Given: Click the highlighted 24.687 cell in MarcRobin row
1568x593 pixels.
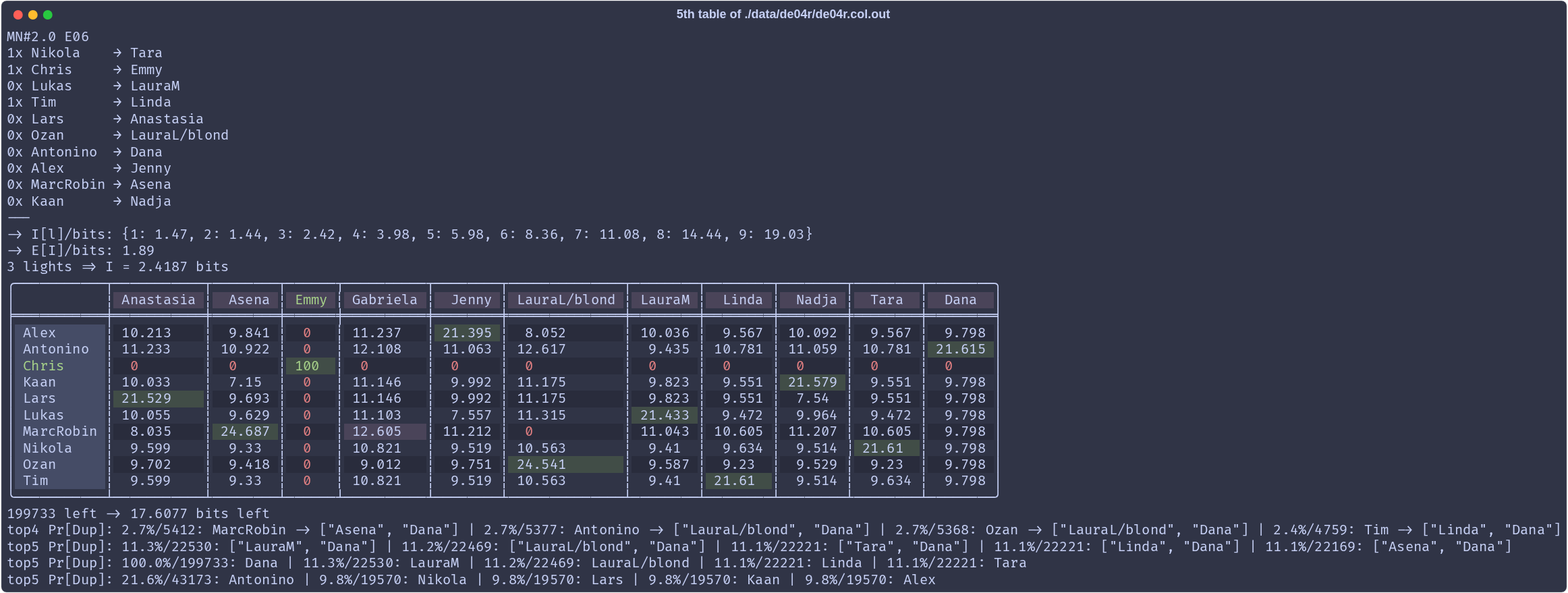Looking at the screenshot, I should (x=245, y=431).
